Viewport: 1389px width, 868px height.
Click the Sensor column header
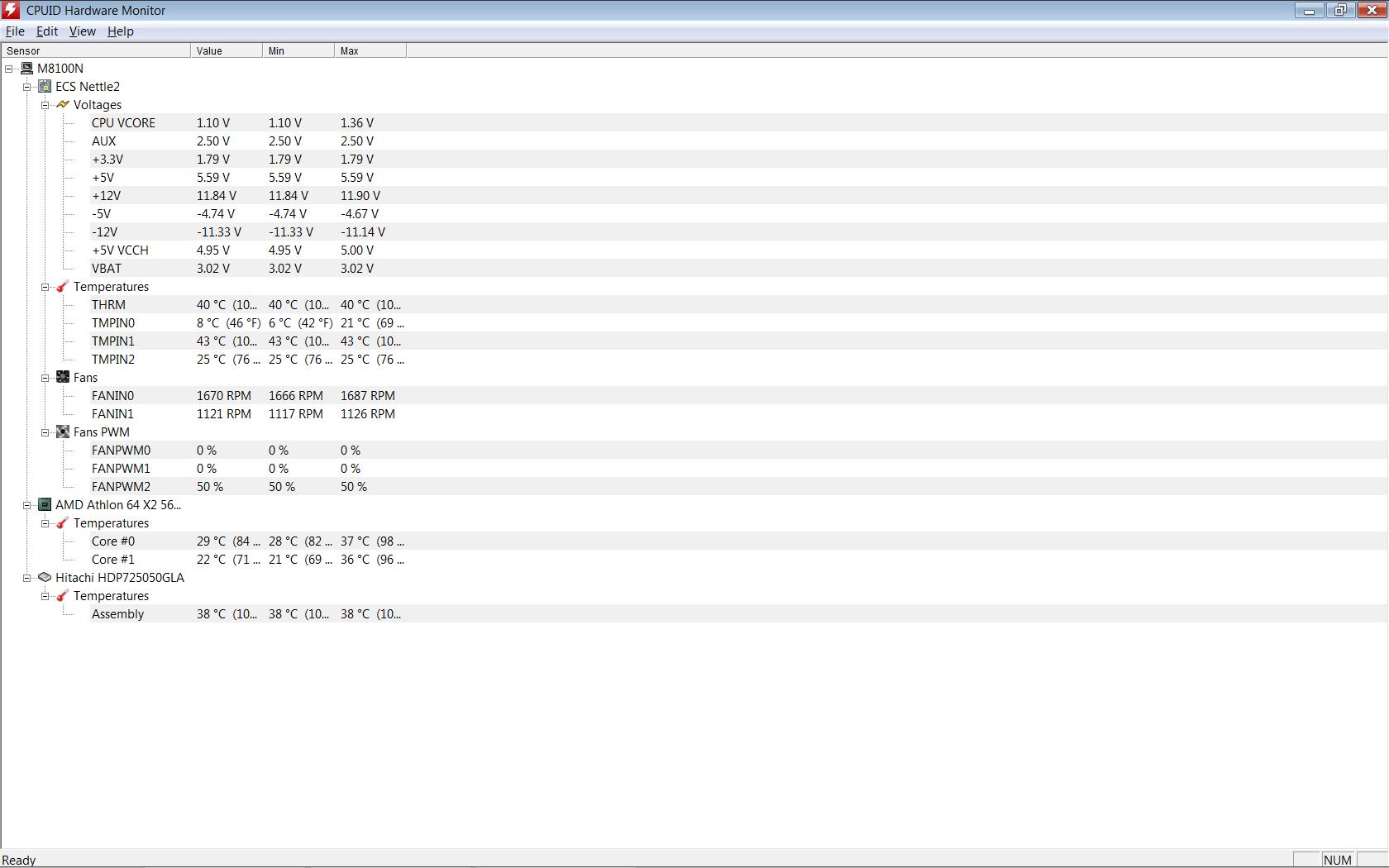95,50
